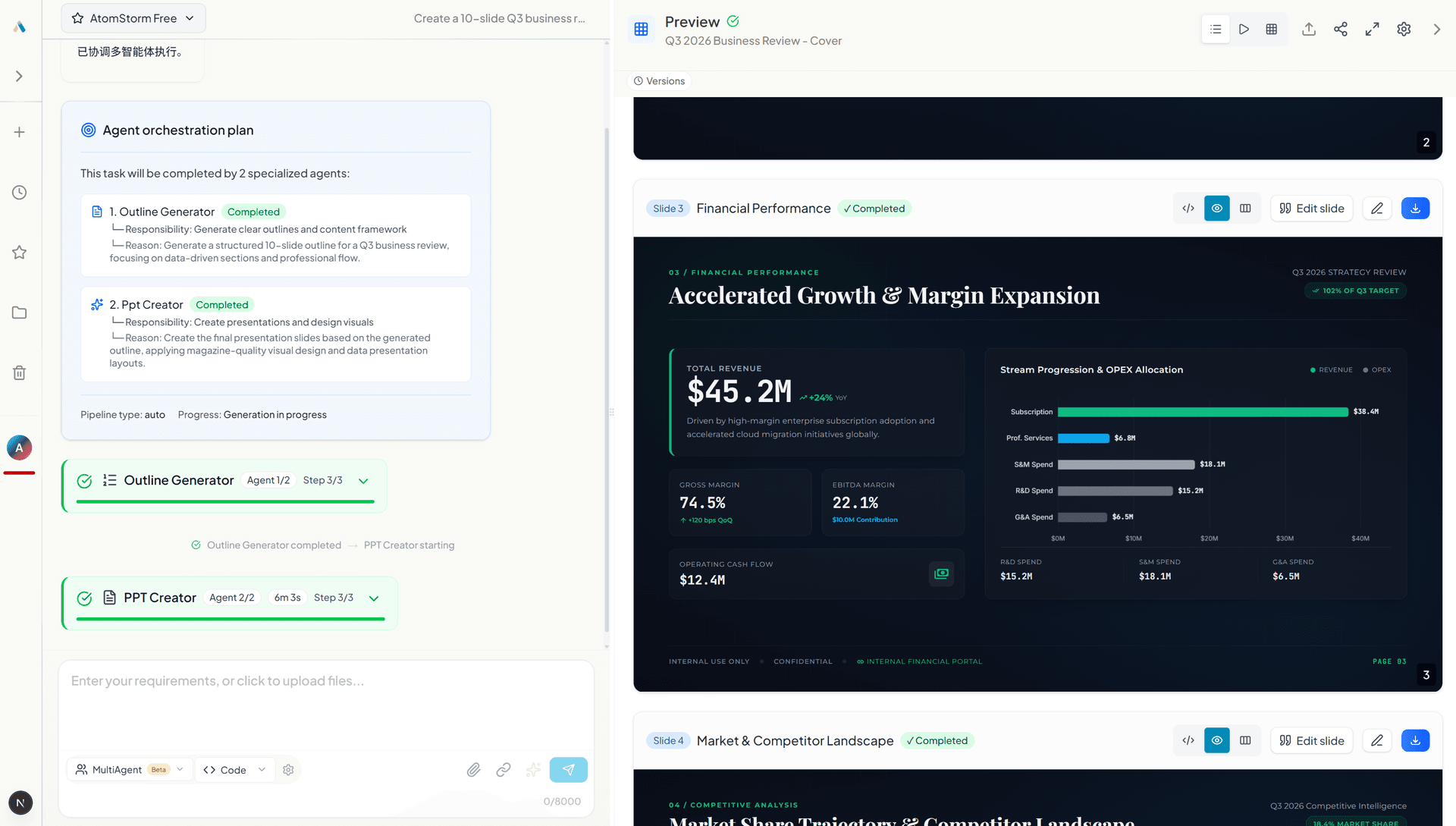This screenshot has width=1456, height=826.
Task: Collapse preview panel with right chevron
Action: (1437, 29)
